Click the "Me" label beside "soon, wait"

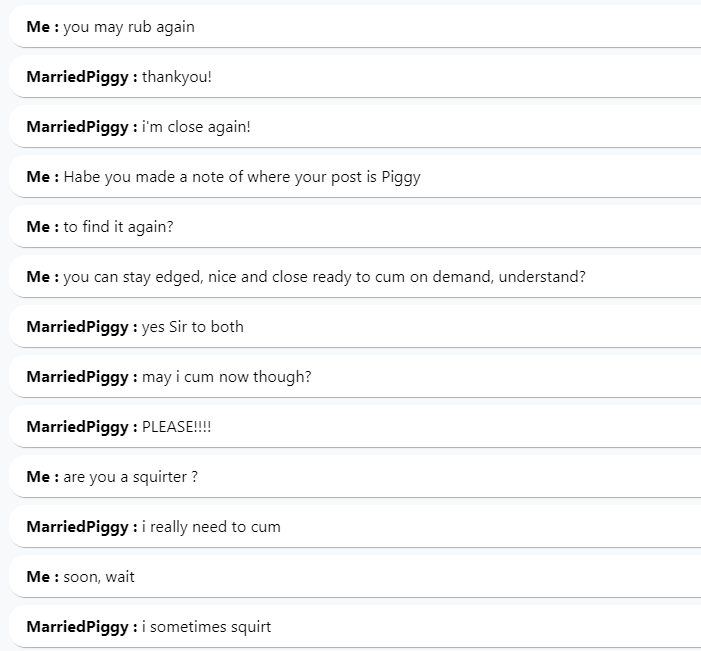click(x=38, y=577)
